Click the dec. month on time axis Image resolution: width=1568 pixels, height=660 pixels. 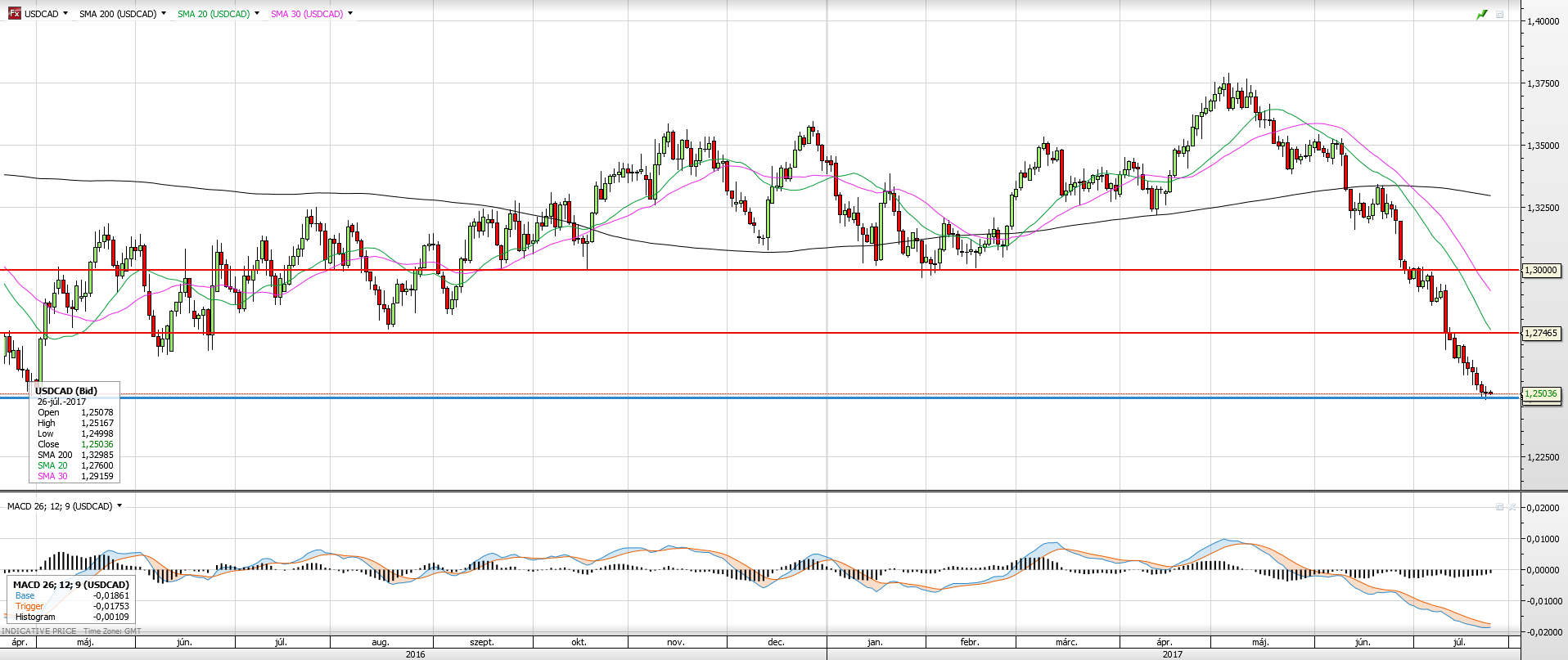776,642
